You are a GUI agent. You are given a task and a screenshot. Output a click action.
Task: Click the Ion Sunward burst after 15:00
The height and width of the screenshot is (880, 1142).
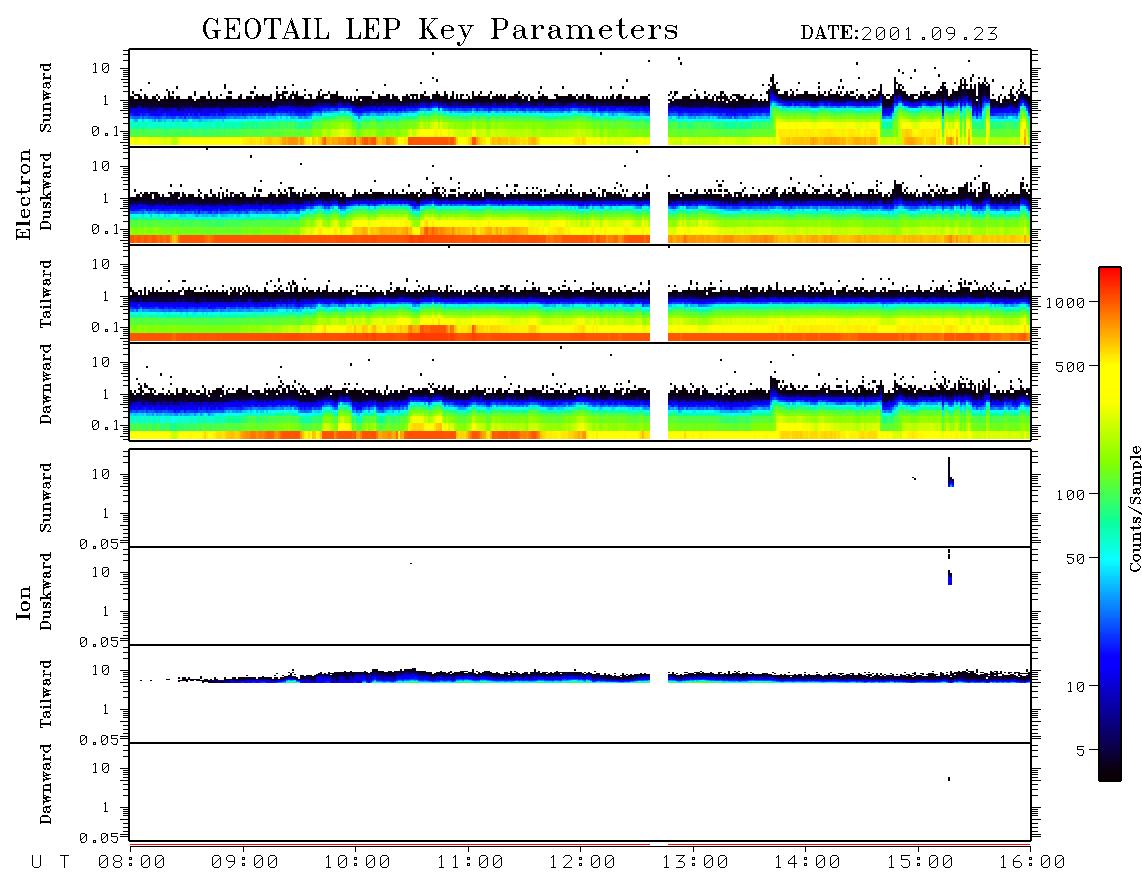950,472
